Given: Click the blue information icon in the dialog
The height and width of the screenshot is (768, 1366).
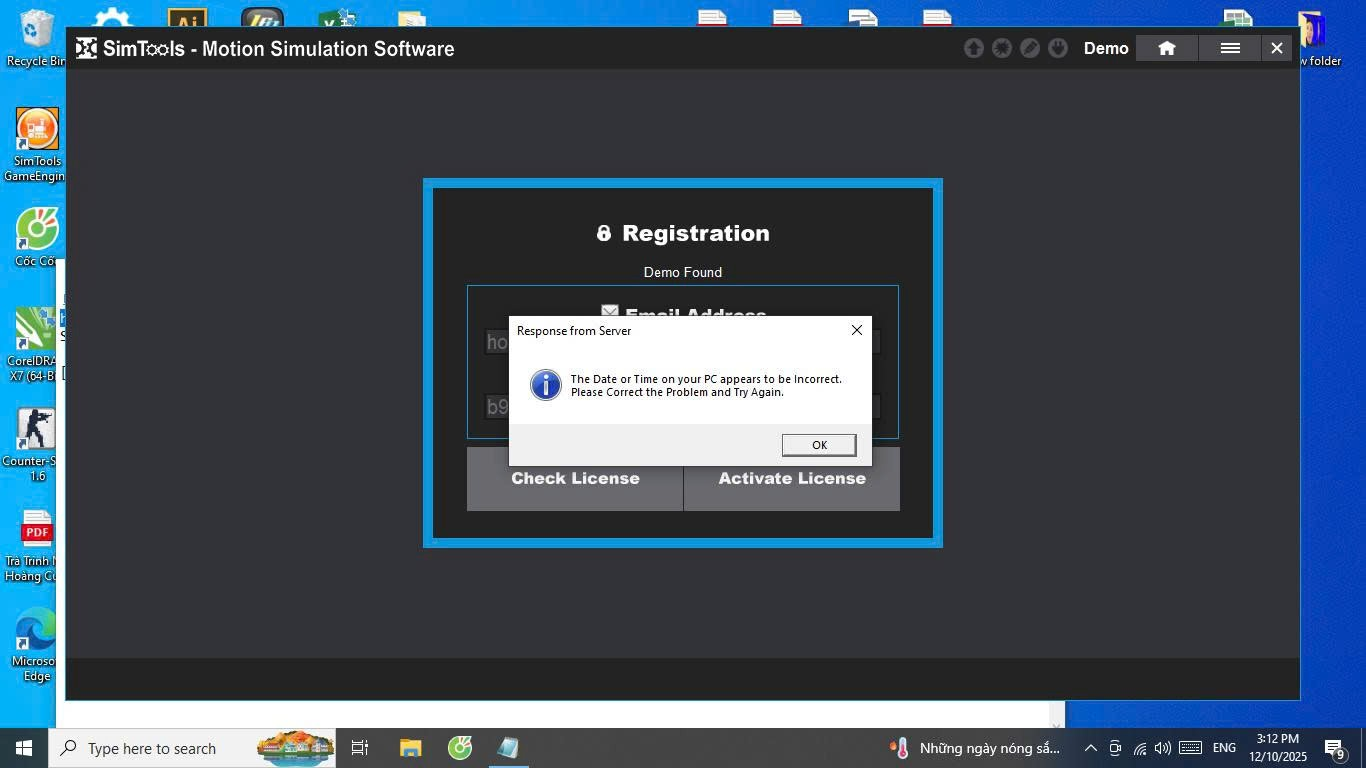Looking at the screenshot, I should 546,385.
